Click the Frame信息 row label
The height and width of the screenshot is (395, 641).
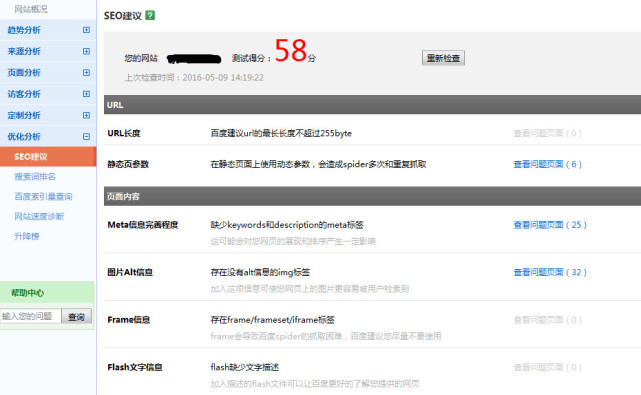pos(128,320)
